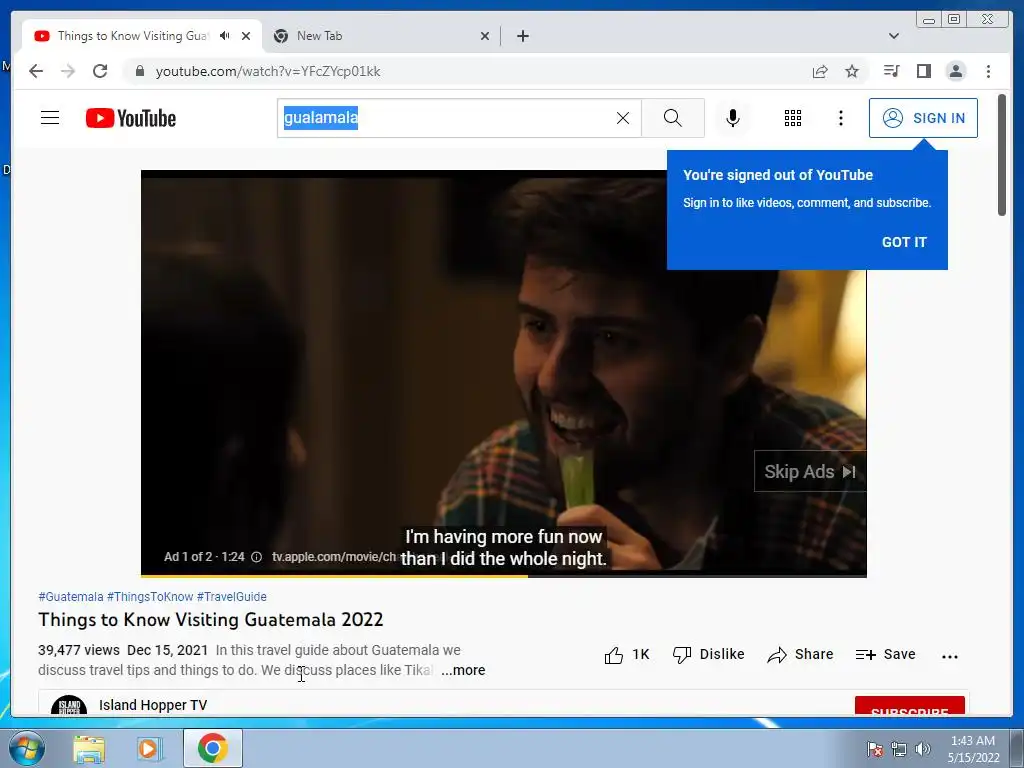Open a new browser tab

[x=522, y=36]
